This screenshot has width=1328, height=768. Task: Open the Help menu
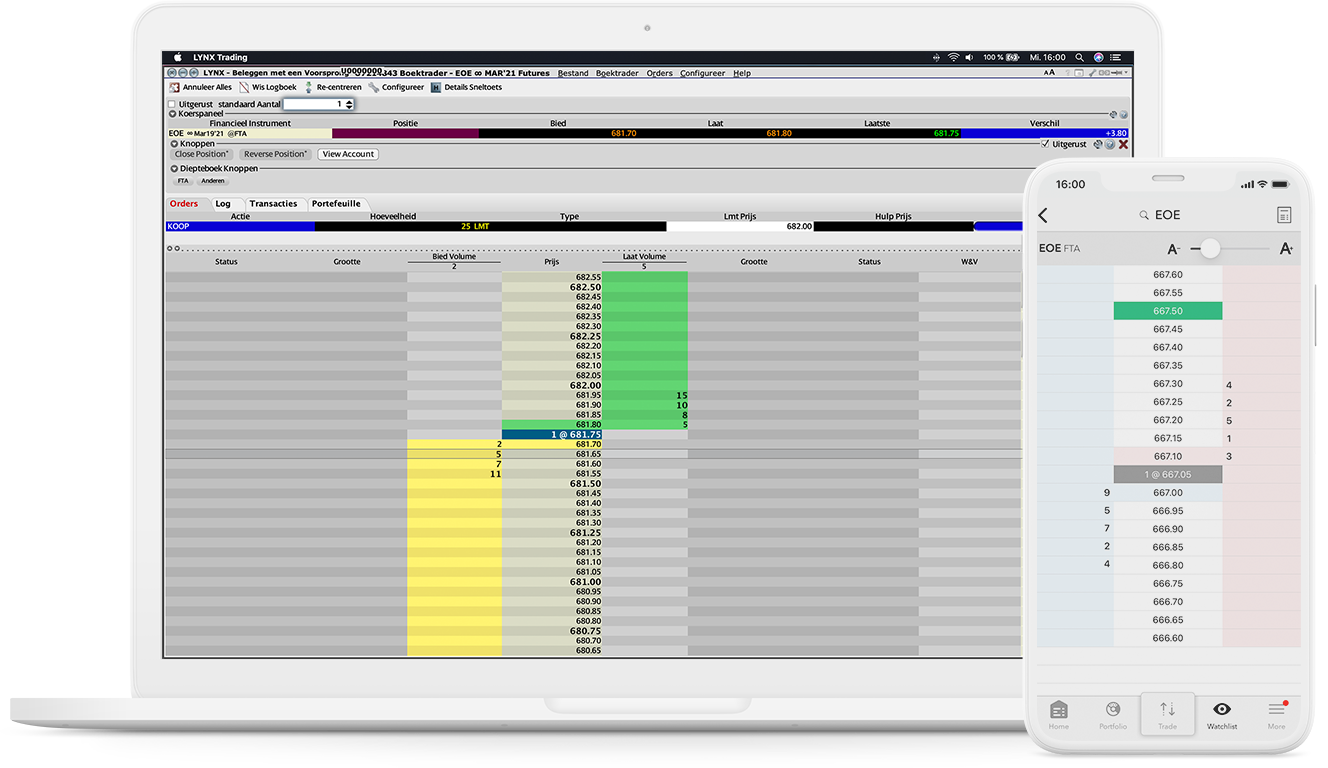click(741, 73)
